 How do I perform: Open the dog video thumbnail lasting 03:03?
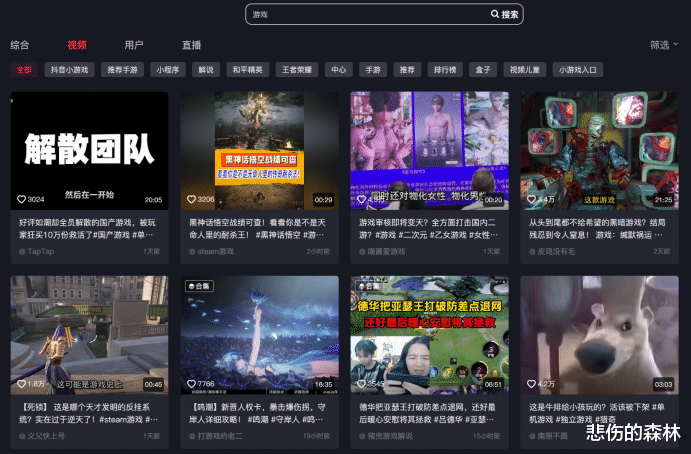point(599,335)
